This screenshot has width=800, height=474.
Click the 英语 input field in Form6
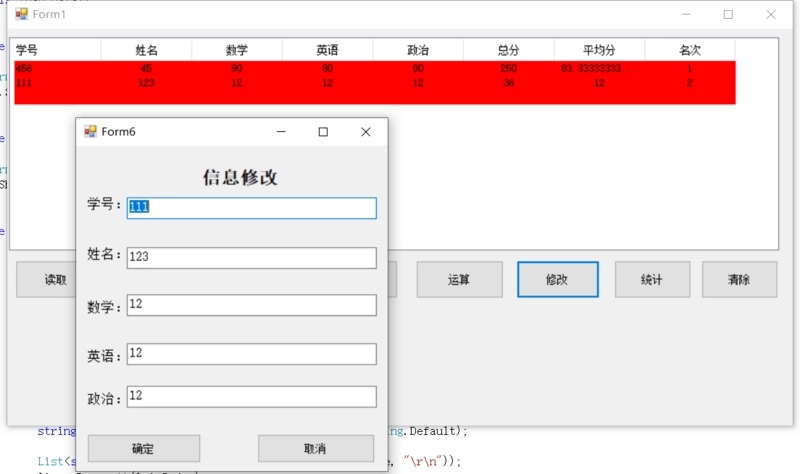pos(252,354)
